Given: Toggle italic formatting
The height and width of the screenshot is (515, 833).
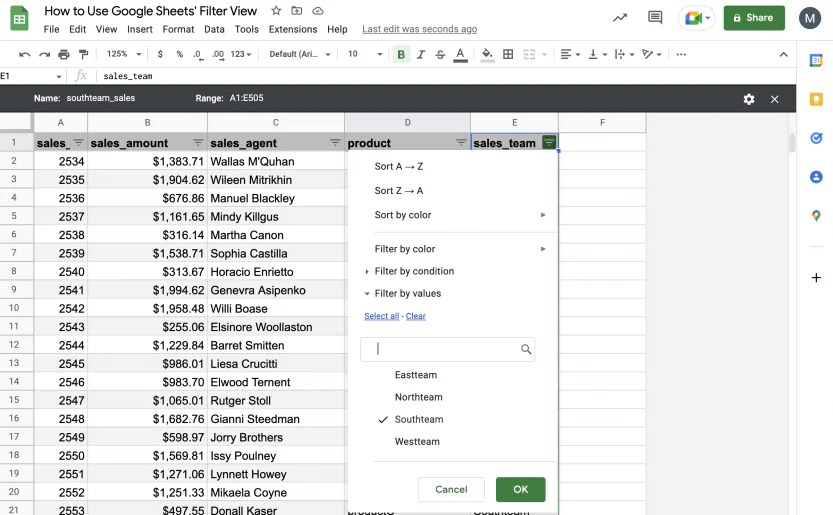Looking at the screenshot, I should (421, 54).
